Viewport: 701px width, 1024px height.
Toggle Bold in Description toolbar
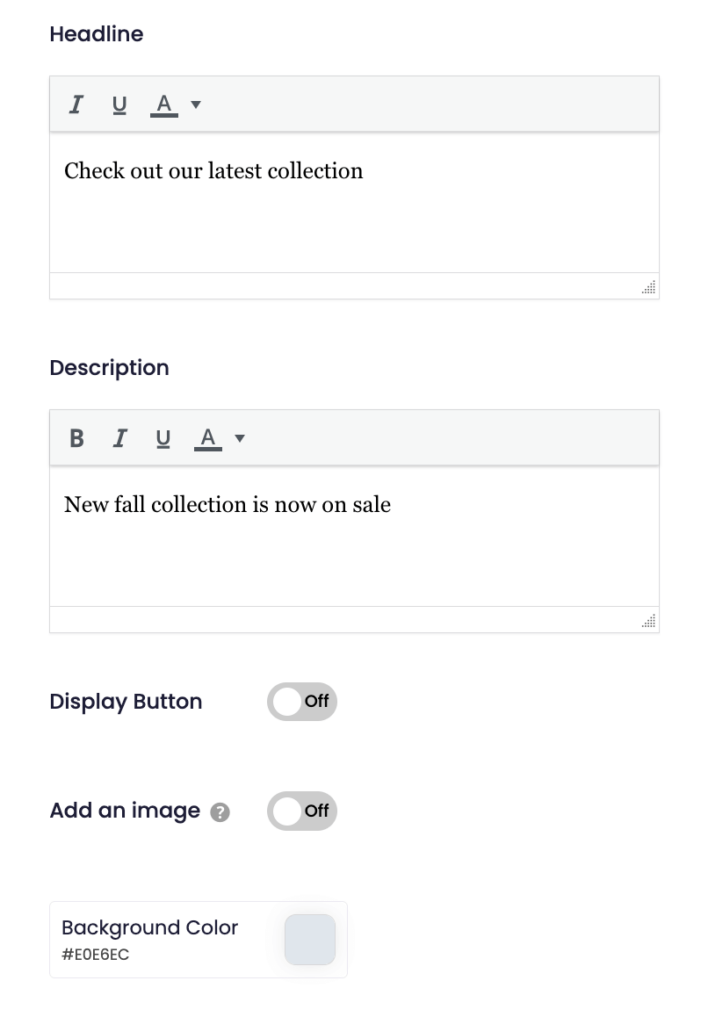click(x=76, y=438)
